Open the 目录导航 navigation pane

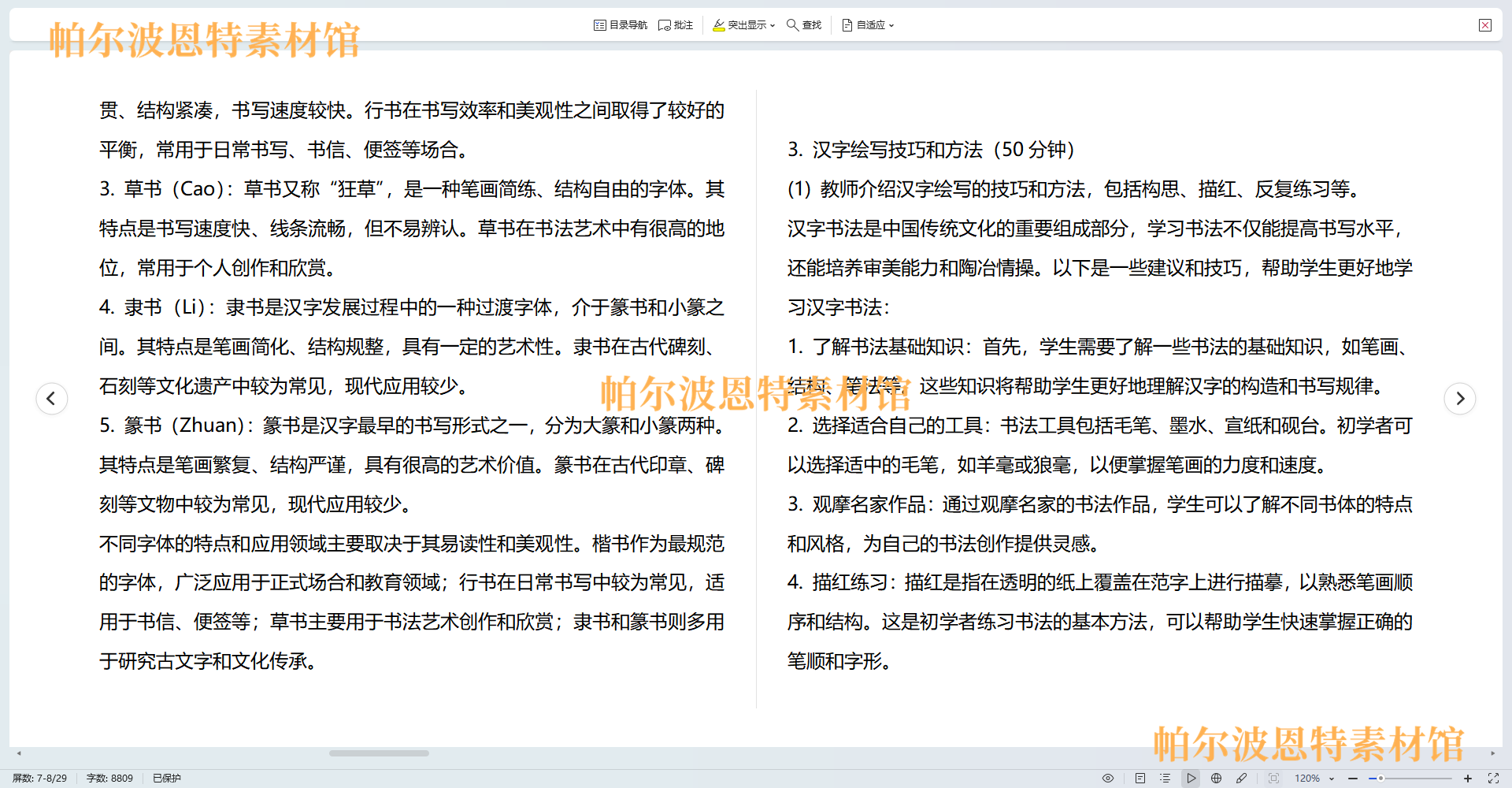click(x=621, y=25)
